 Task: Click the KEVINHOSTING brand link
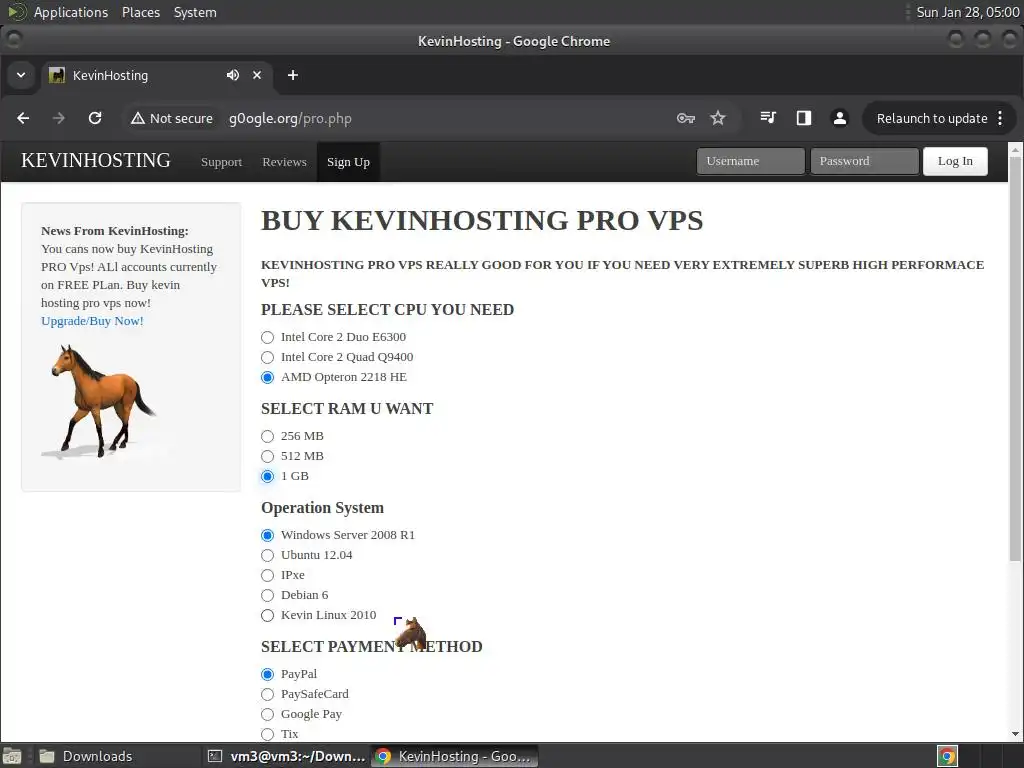(x=95, y=161)
